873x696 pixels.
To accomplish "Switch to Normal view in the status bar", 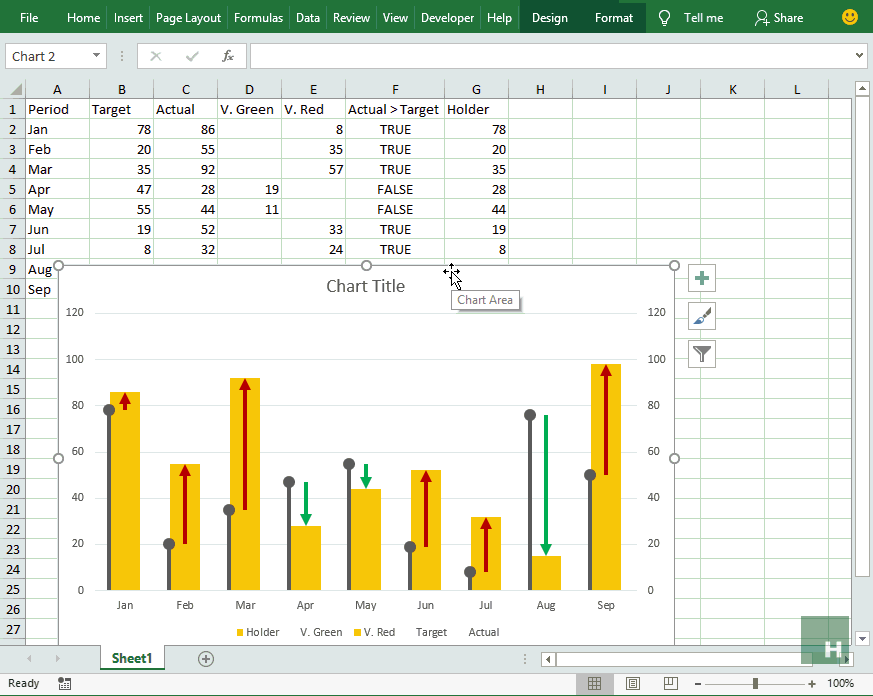I will click(x=595, y=683).
